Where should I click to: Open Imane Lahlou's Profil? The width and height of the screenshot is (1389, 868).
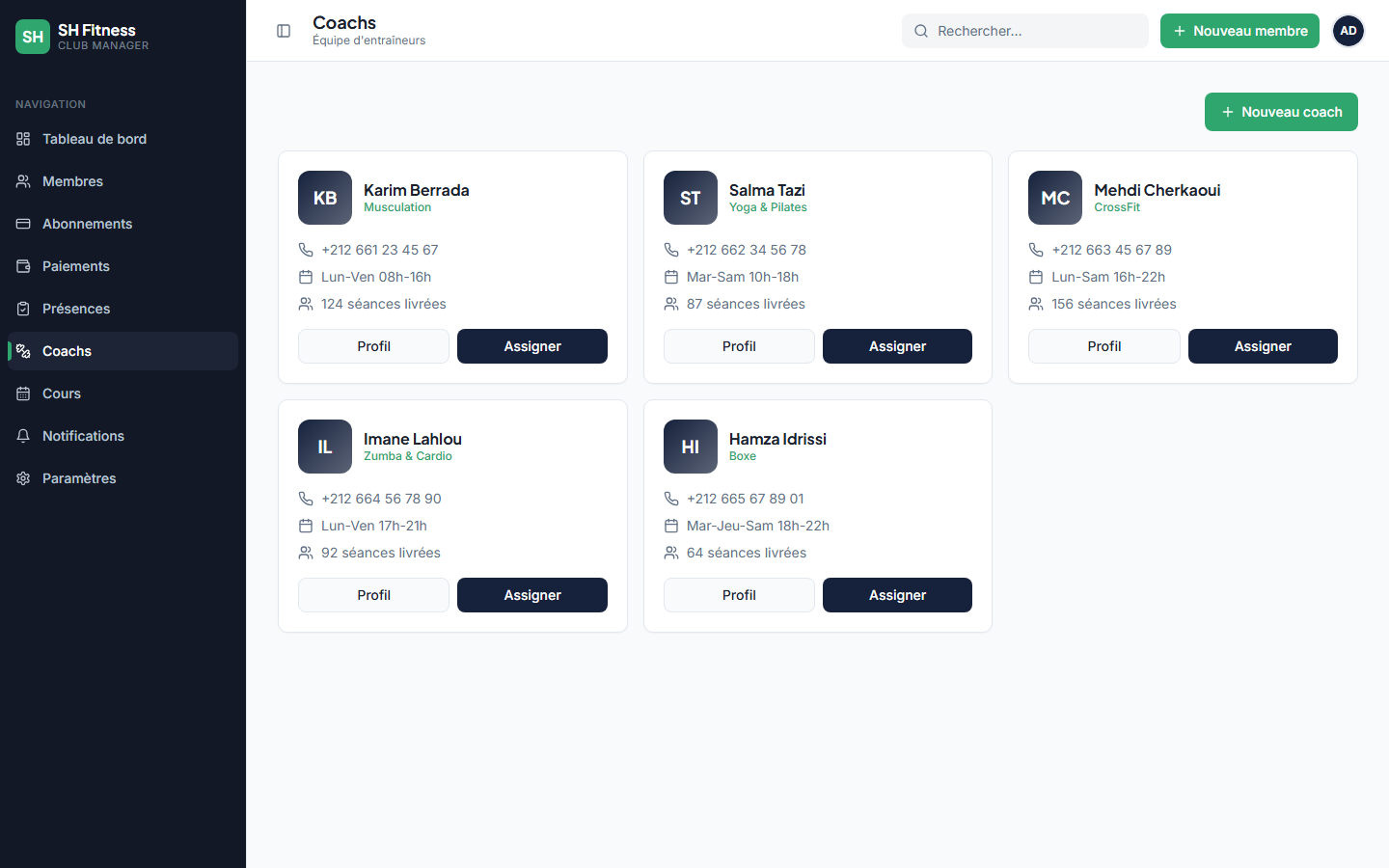(x=373, y=595)
